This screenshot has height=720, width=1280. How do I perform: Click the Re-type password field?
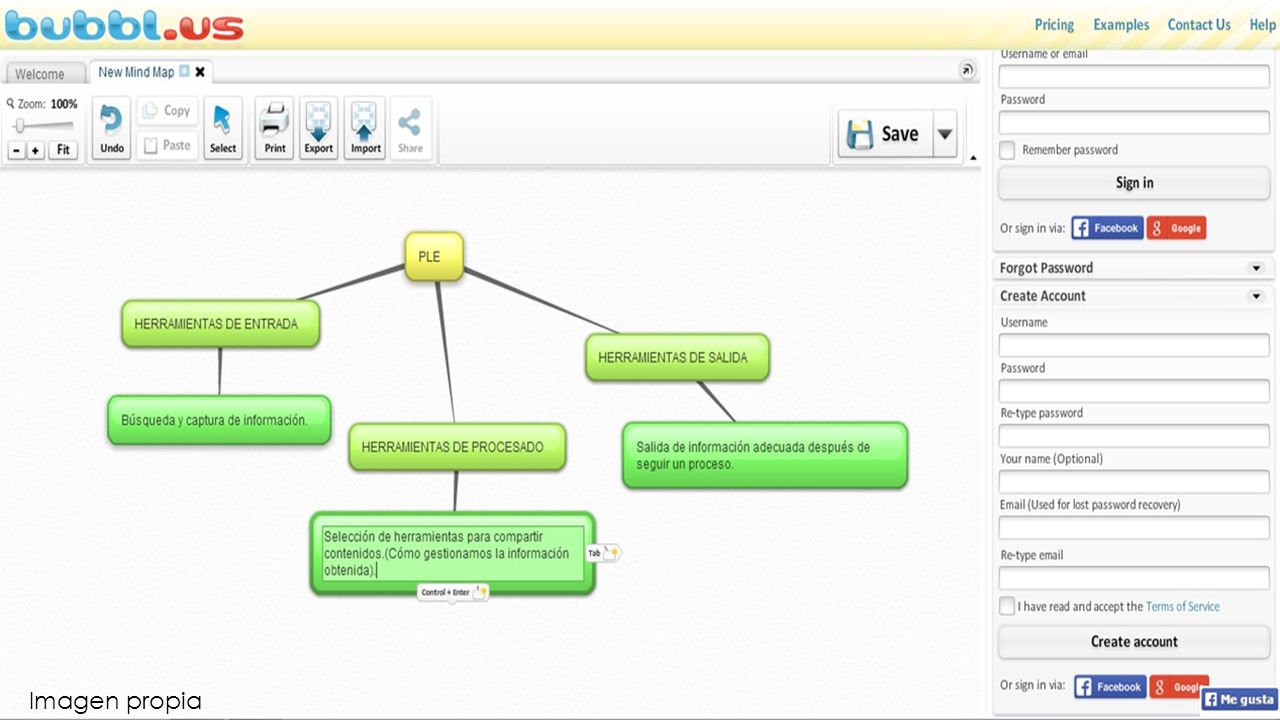(1134, 436)
